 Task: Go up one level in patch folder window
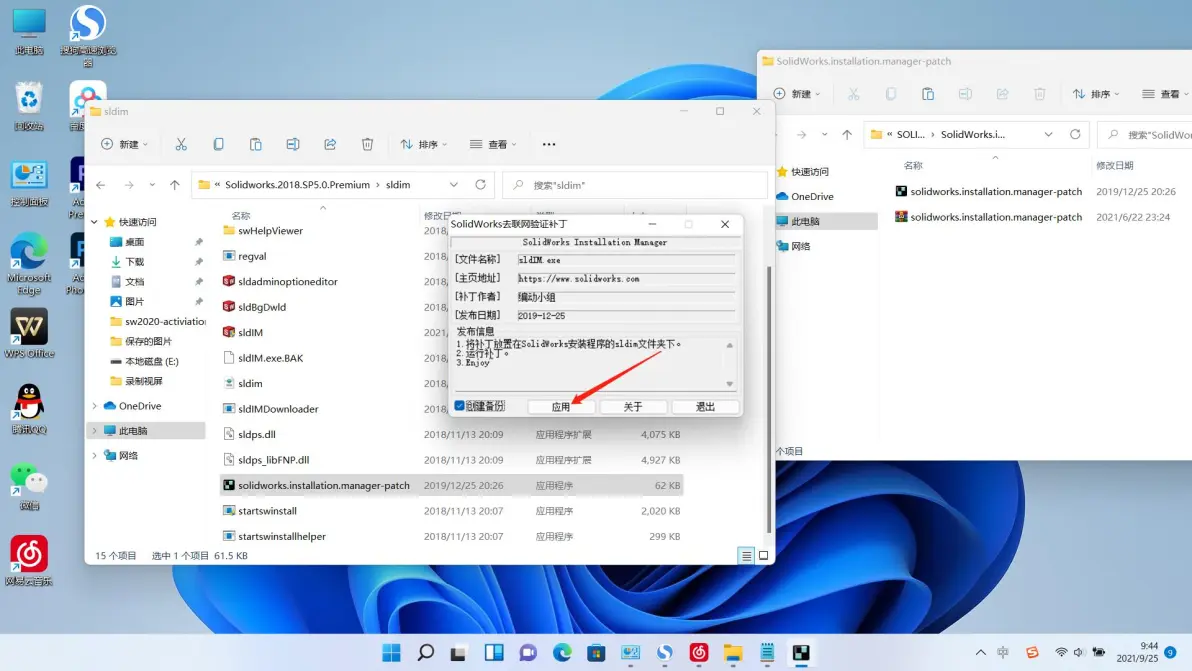tap(847, 135)
